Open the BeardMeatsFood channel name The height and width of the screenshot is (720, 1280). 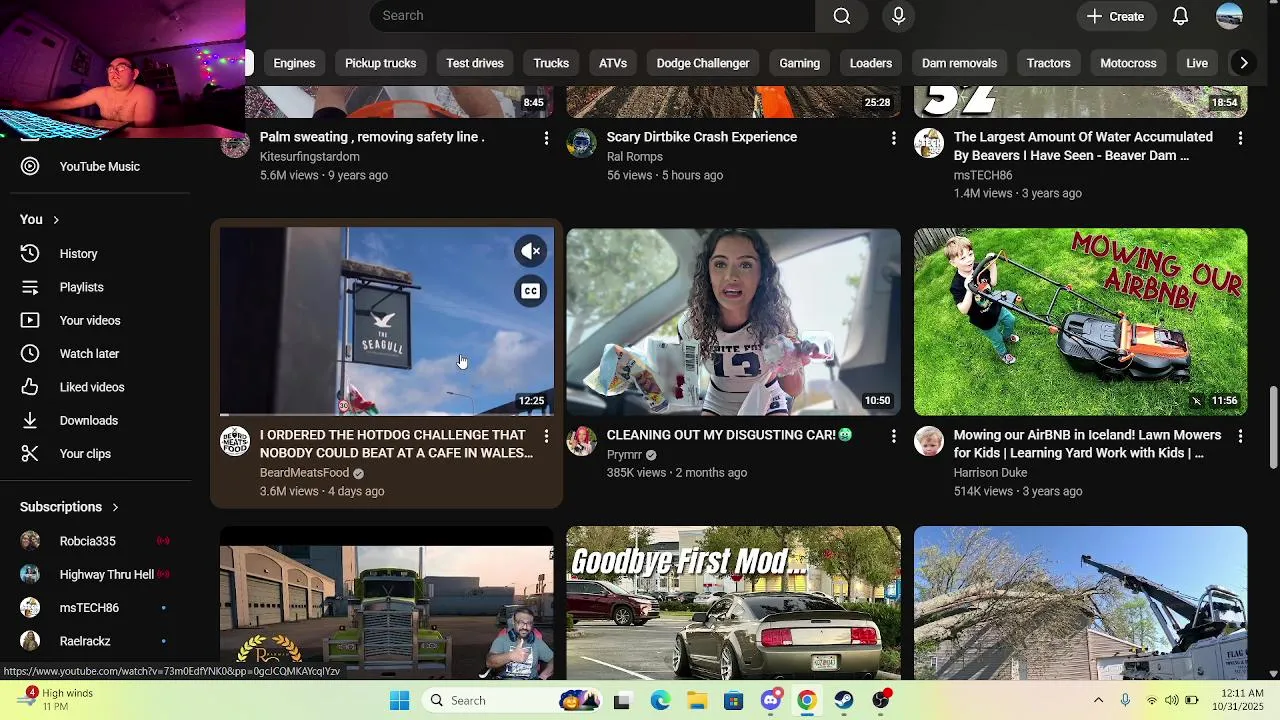[x=304, y=473]
